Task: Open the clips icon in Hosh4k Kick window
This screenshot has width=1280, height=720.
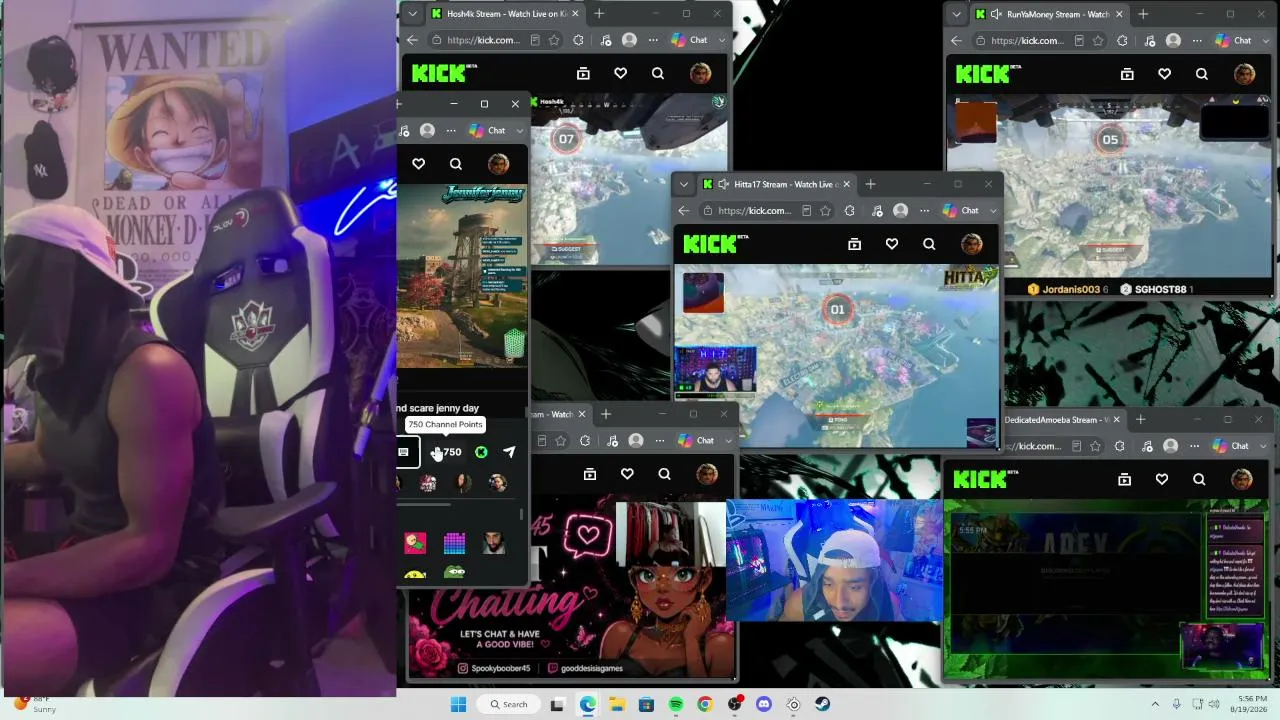Action: pyautogui.click(x=583, y=73)
